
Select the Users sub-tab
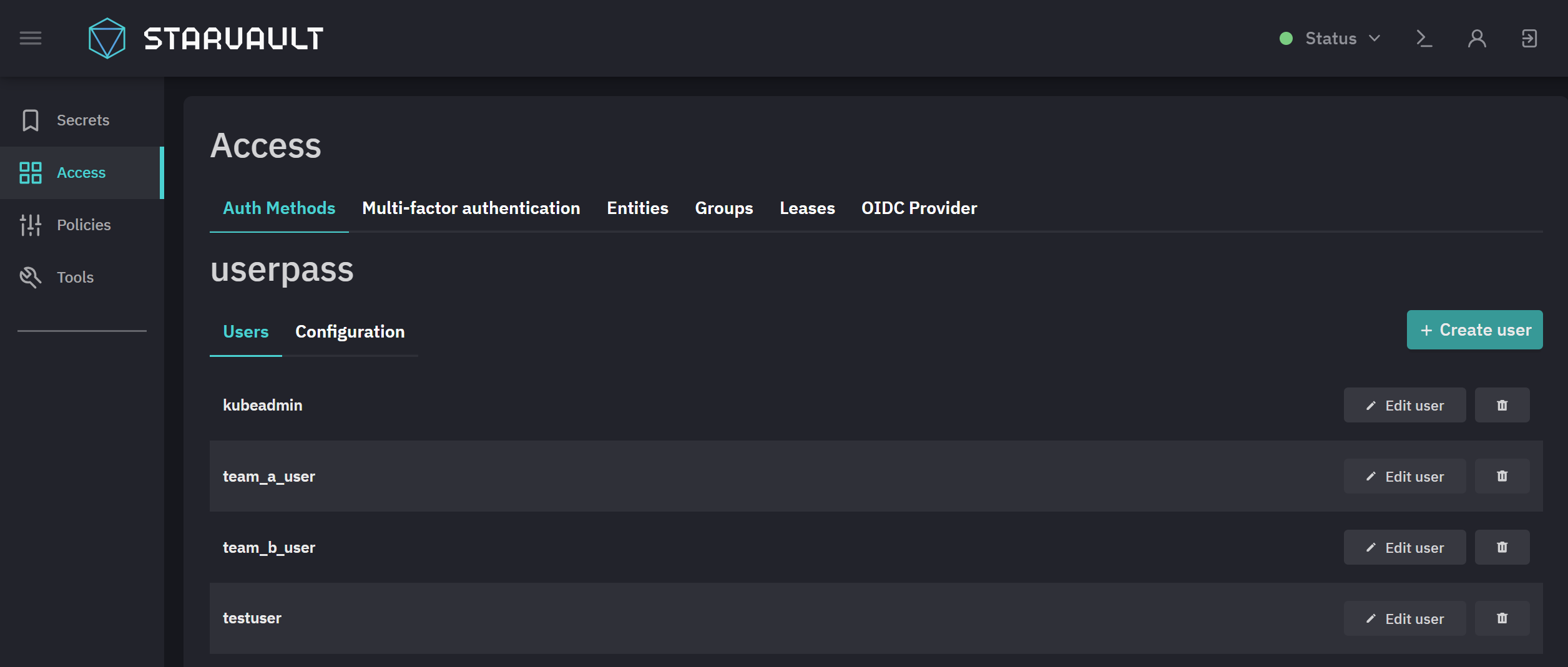point(246,332)
